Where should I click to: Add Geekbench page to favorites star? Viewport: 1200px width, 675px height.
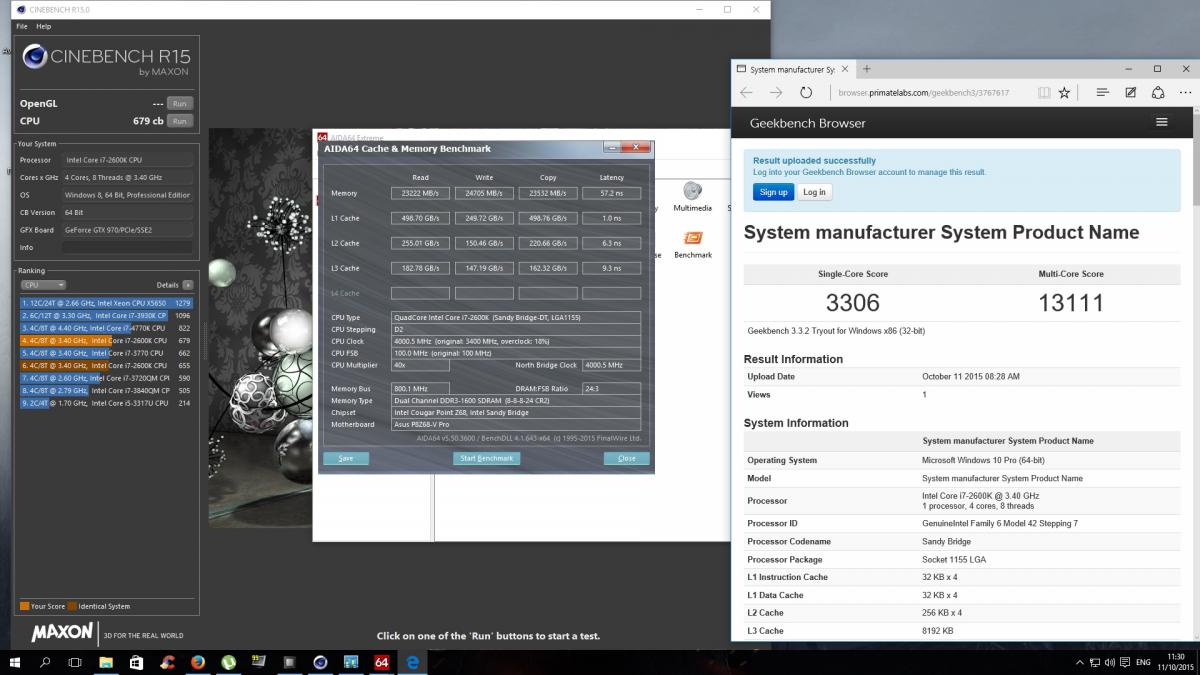coord(1064,92)
